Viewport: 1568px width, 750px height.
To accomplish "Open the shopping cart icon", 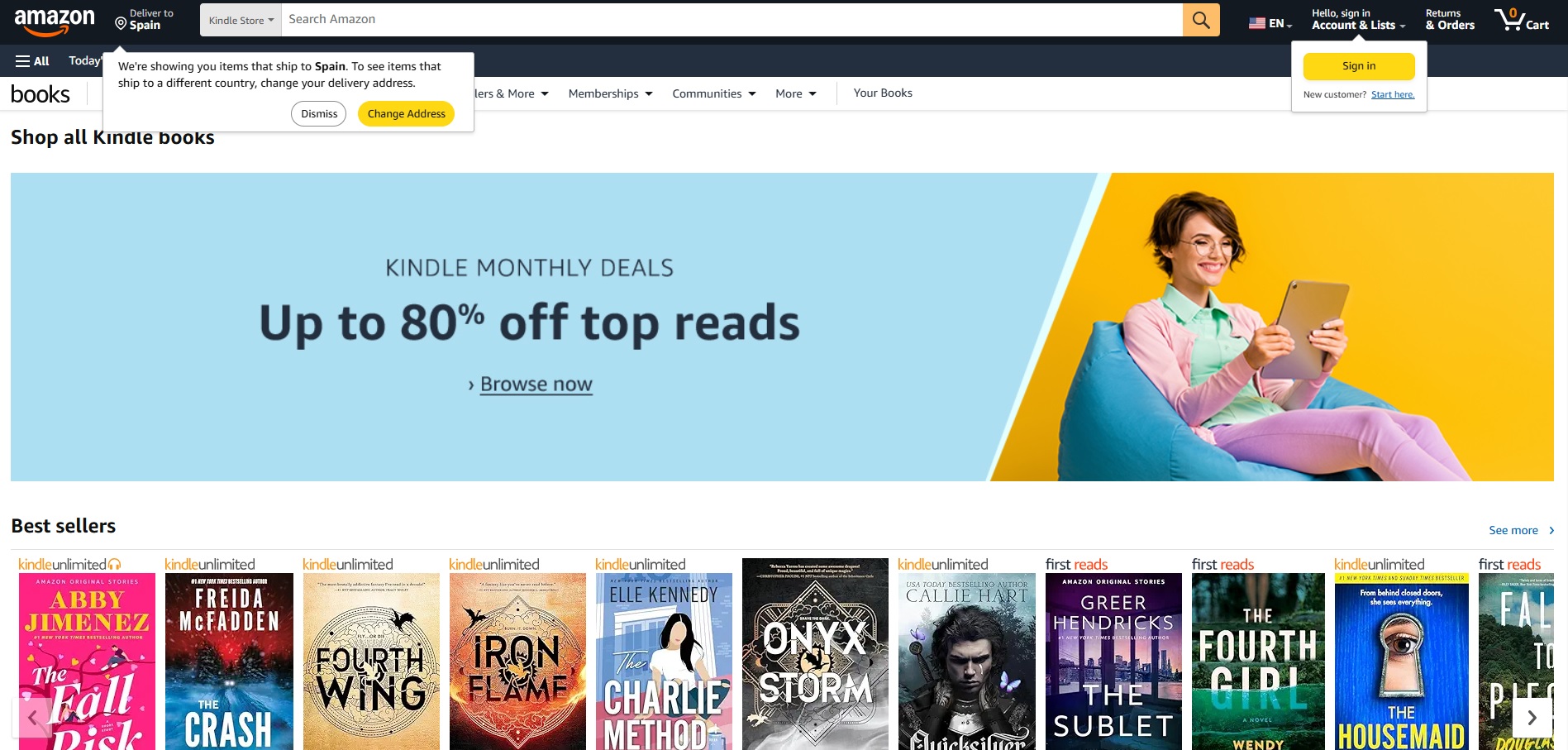I will coord(1521,20).
